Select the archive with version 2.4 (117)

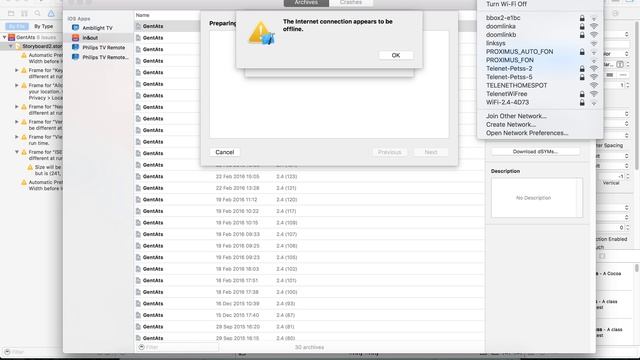309,211
